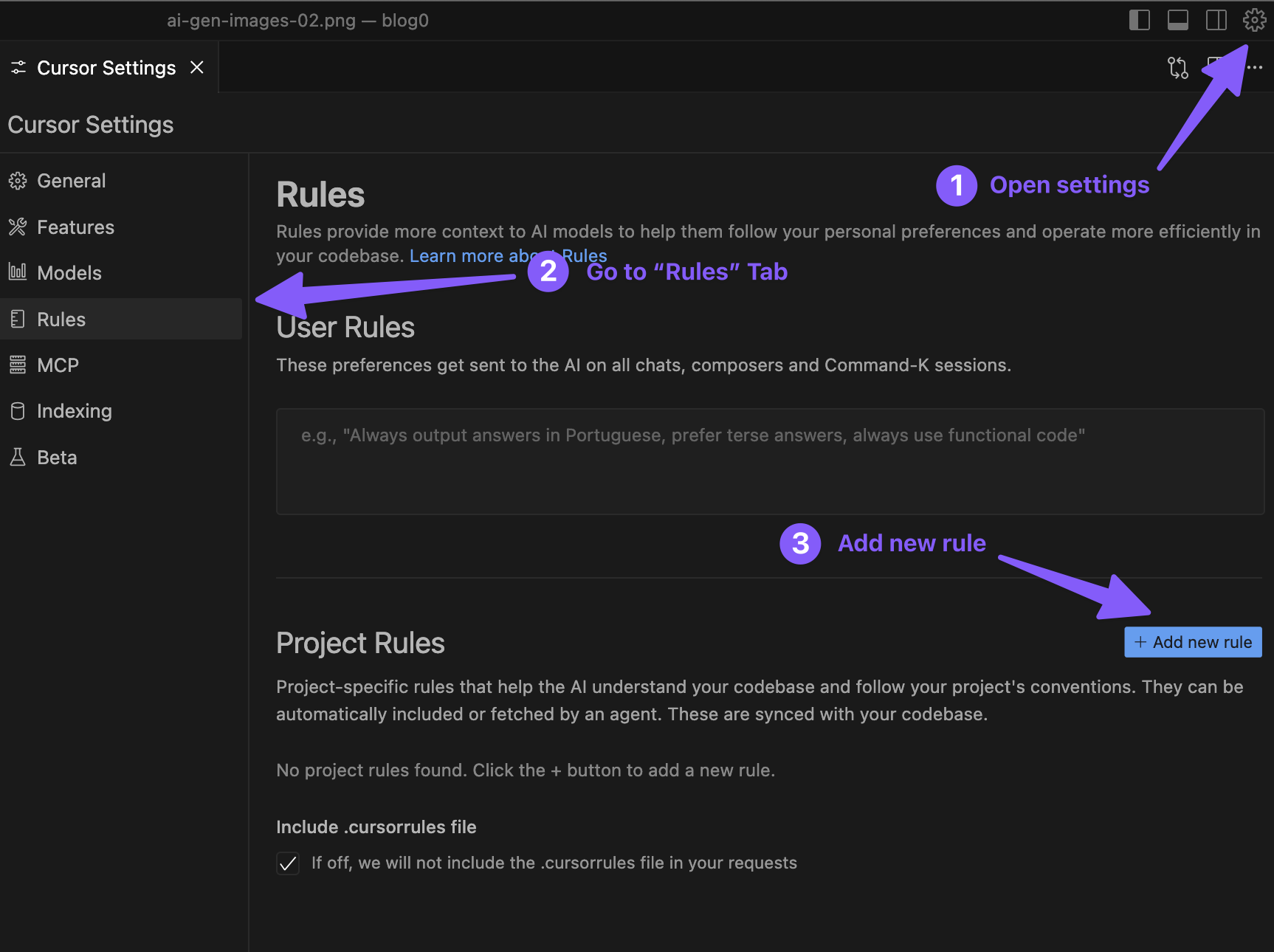The height and width of the screenshot is (952, 1274).
Task: Click the Rules notebook icon
Action: coord(18,319)
